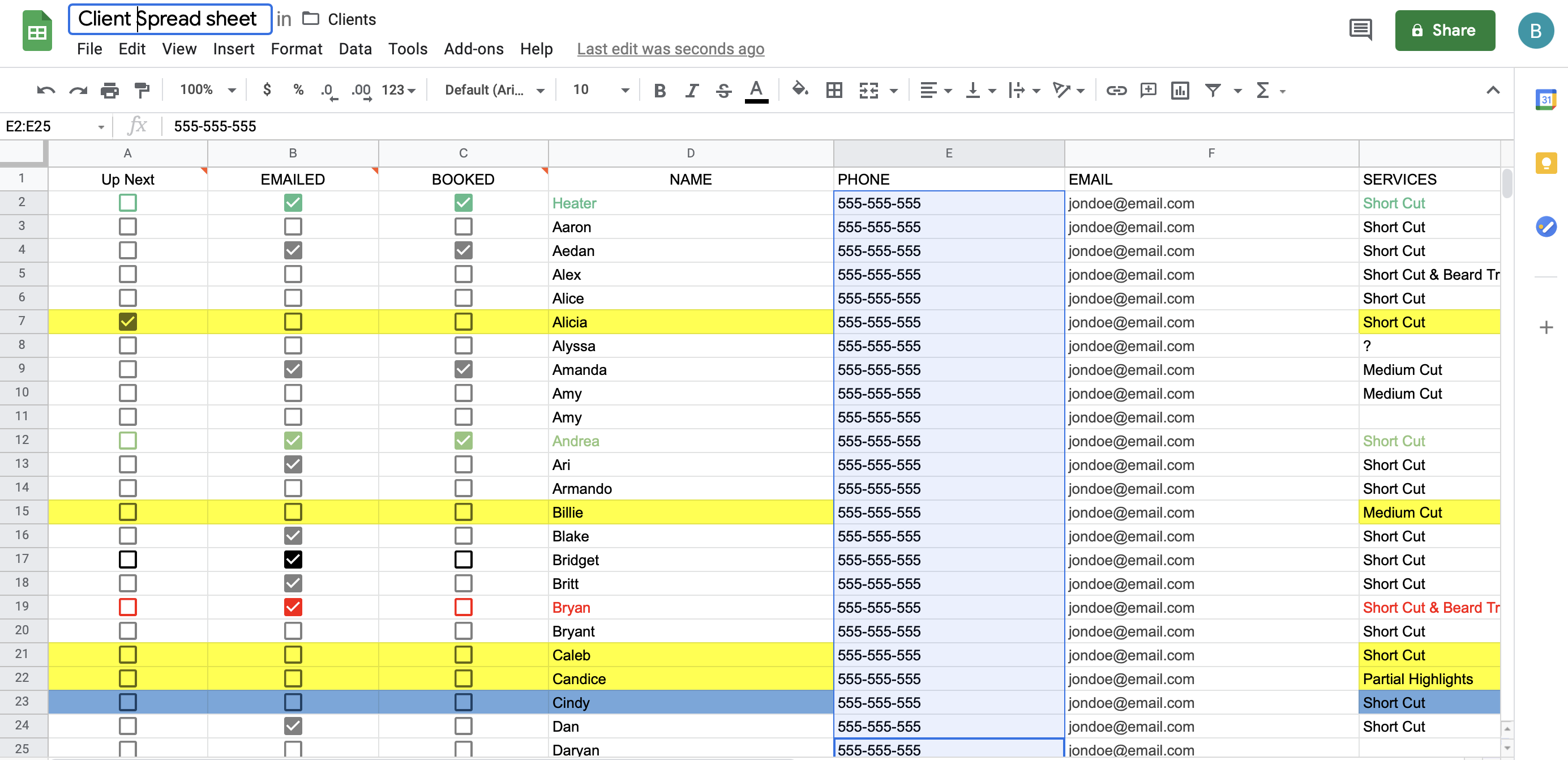The height and width of the screenshot is (760, 1568).
Task: Click the print icon
Action: coord(110,90)
